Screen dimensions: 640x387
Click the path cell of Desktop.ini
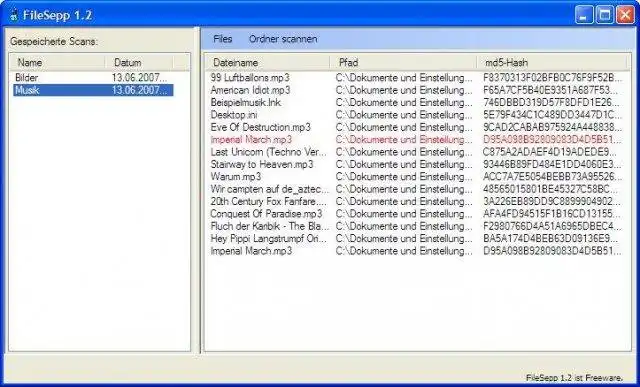[404, 115]
